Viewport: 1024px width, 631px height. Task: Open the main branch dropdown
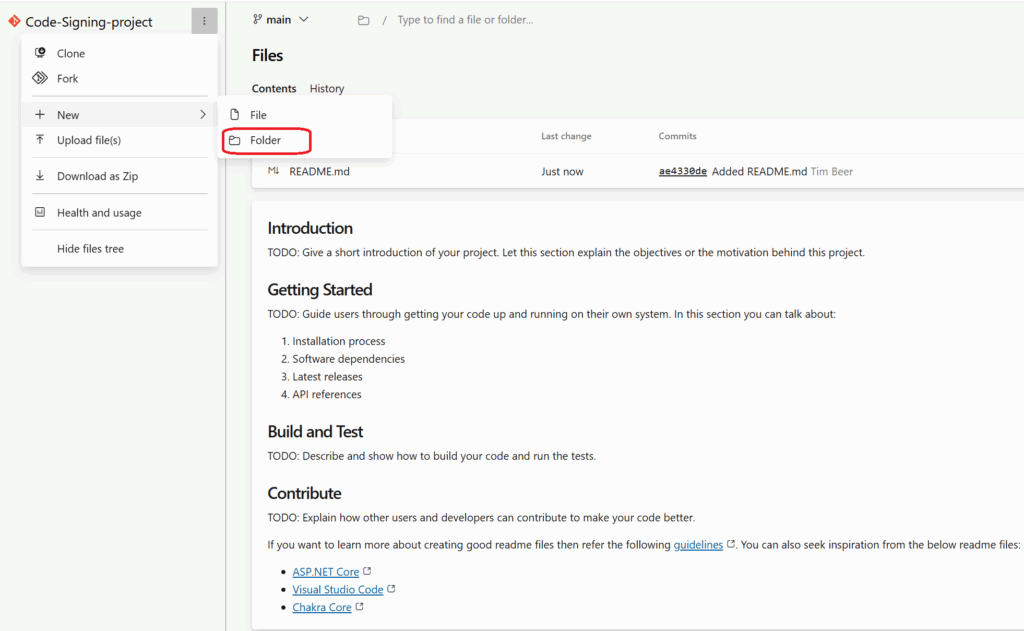click(281, 19)
